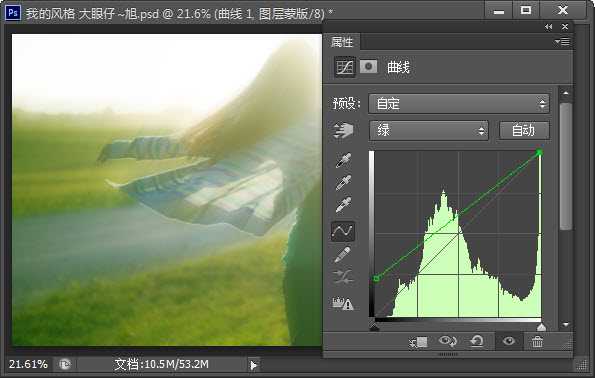Screen dimensions: 595x378
Task: Click the Properties panel scrollbar thumb
Action: [x=566, y=166]
